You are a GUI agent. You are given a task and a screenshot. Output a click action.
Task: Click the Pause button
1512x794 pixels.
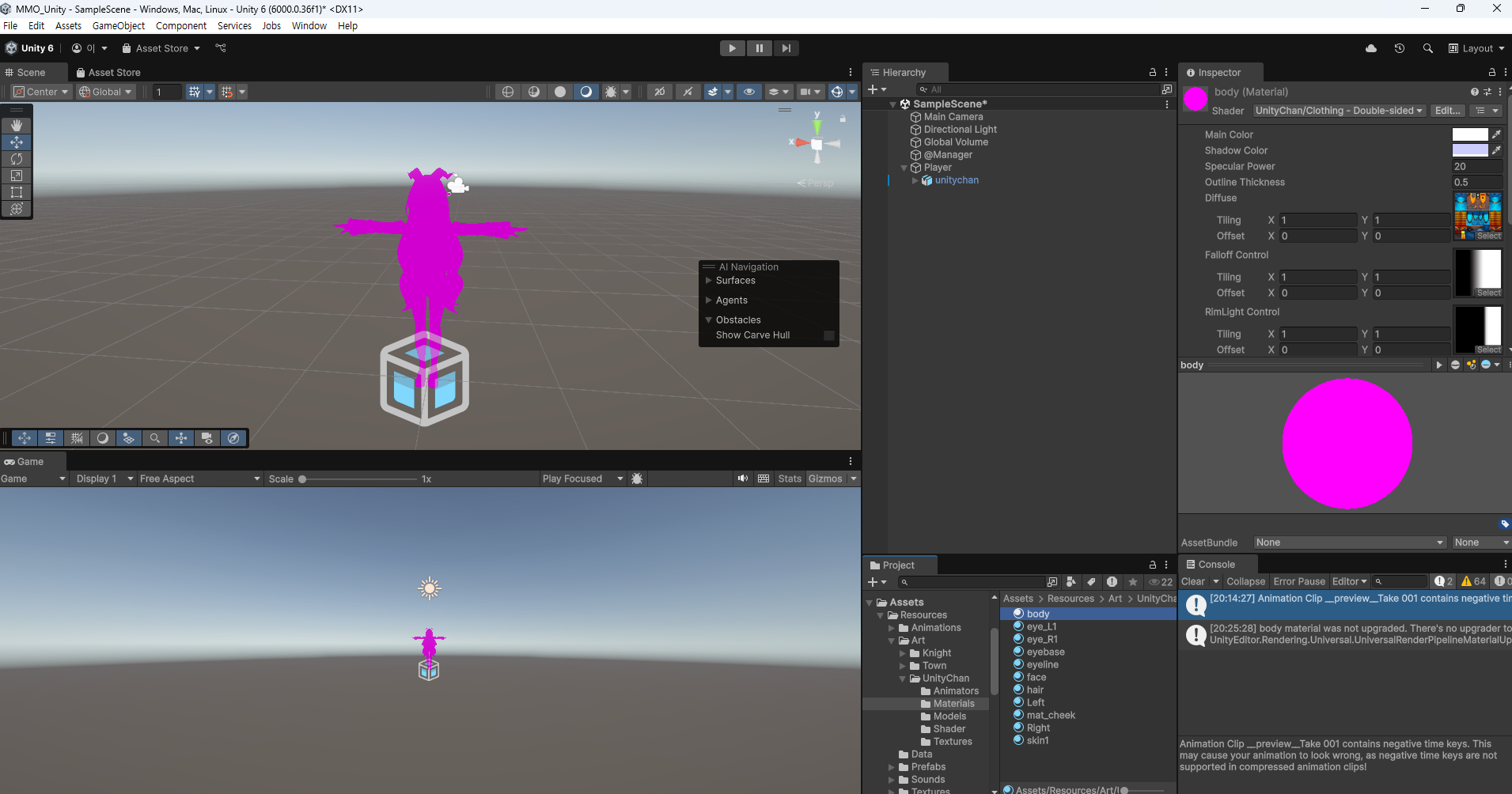pos(760,48)
